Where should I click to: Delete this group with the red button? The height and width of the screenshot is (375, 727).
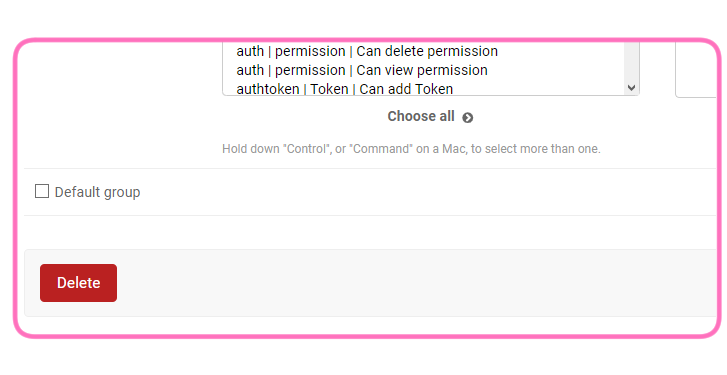[x=78, y=283]
